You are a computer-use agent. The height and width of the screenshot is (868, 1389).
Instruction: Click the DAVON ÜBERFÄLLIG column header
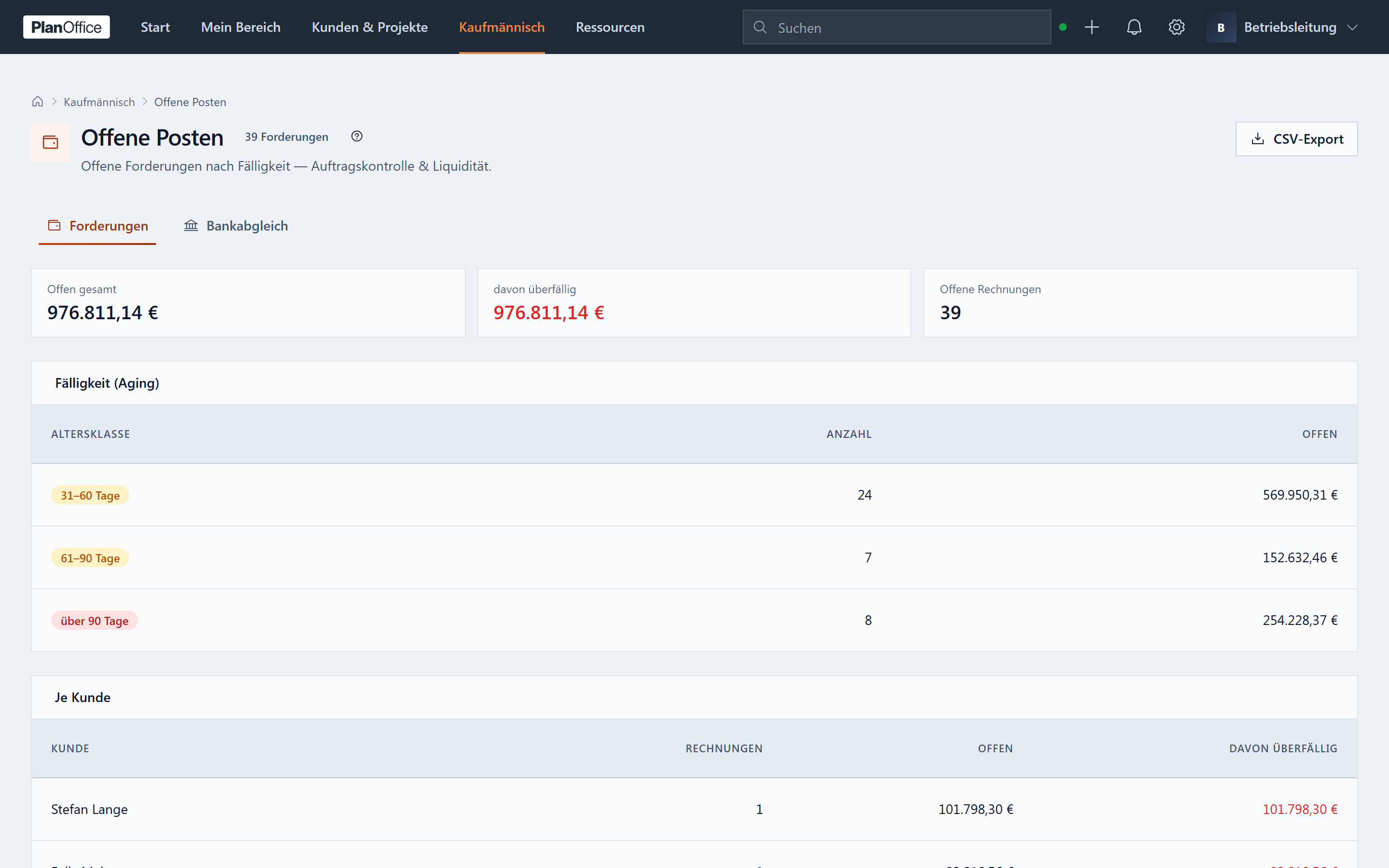click(x=1283, y=748)
